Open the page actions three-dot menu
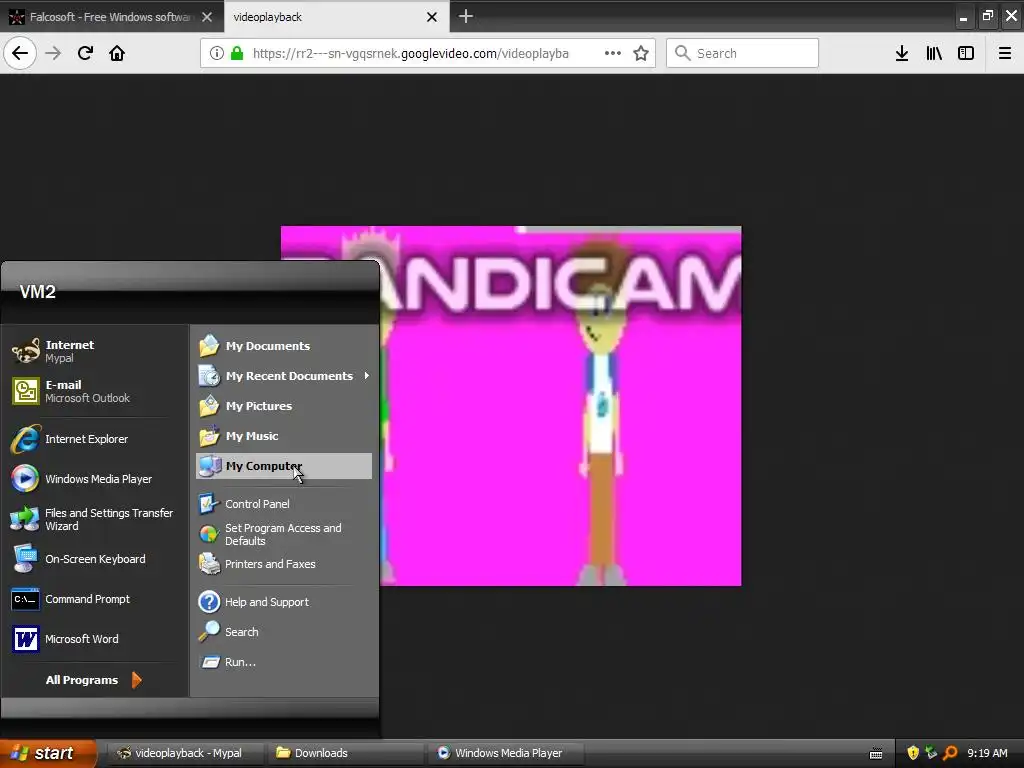The width and height of the screenshot is (1024, 768). click(613, 53)
